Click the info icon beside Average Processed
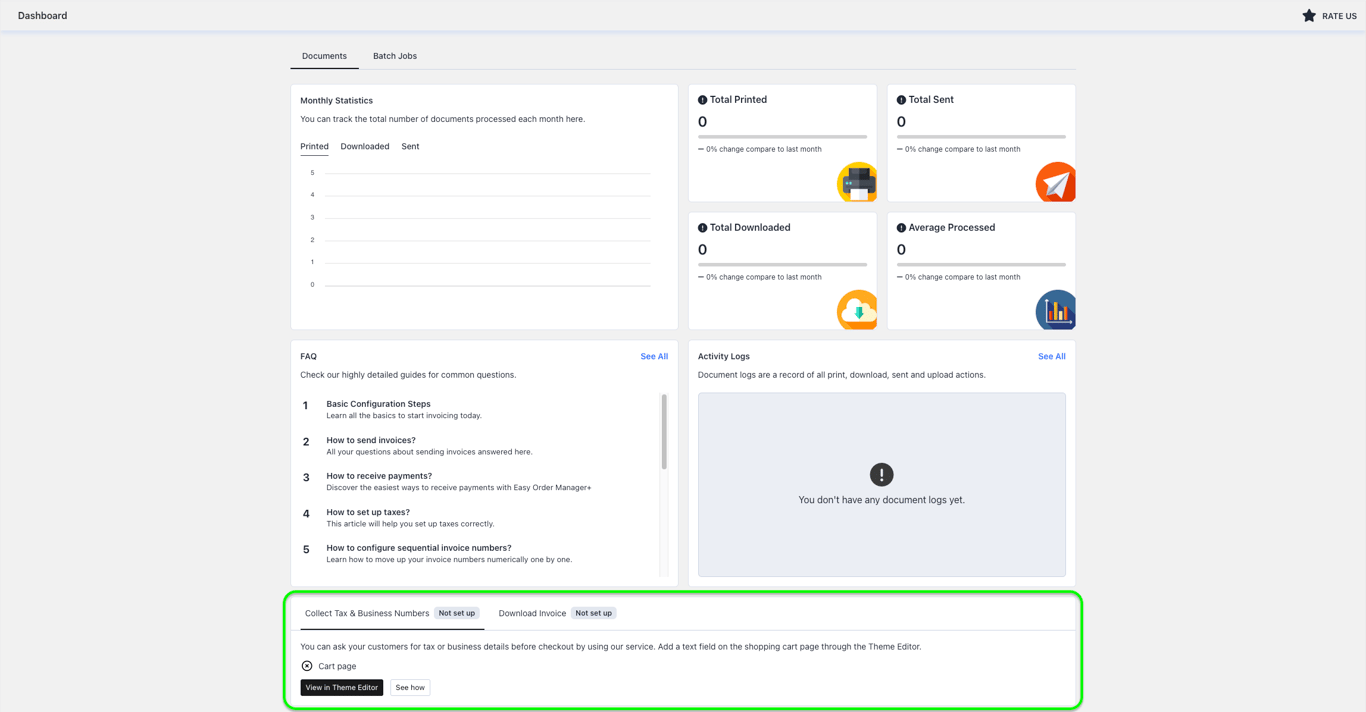This screenshot has width=1366, height=712. pyautogui.click(x=901, y=228)
